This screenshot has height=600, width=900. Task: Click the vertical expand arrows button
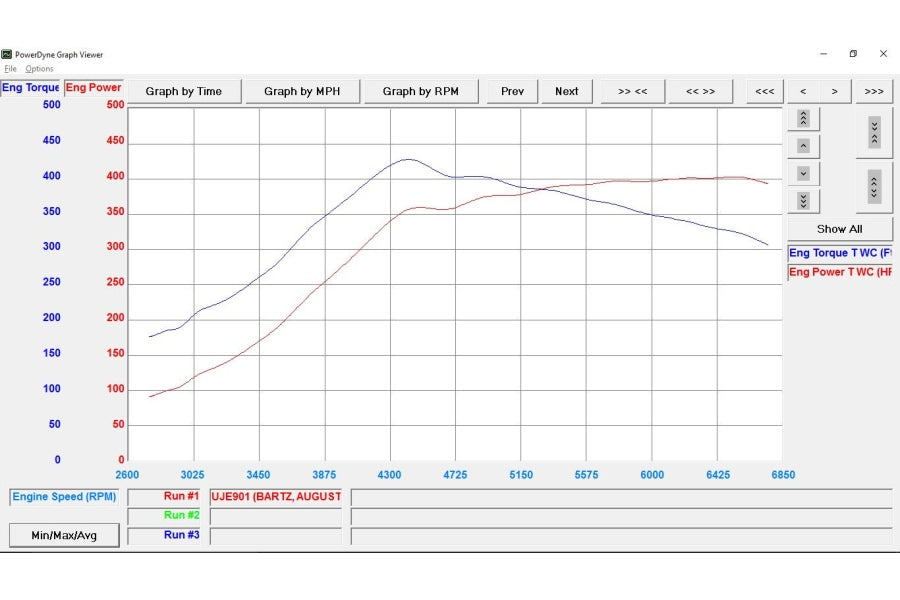(874, 186)
